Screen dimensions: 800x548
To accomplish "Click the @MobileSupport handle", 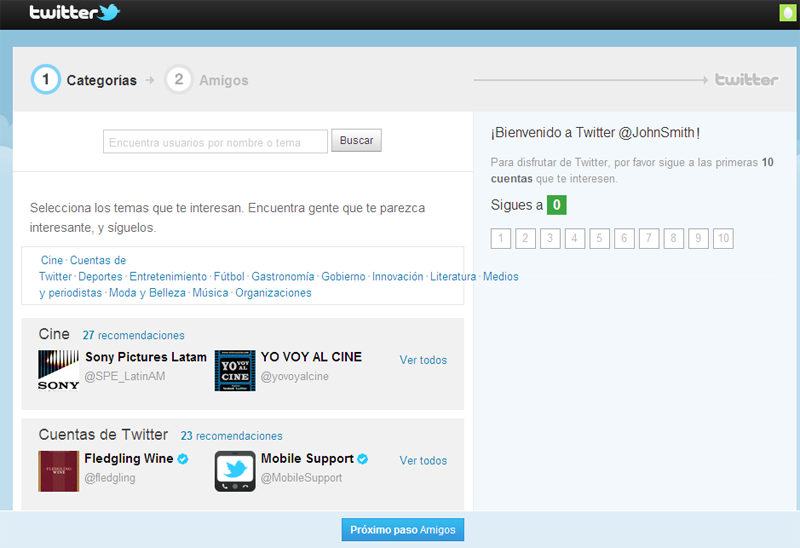I will (302, 478).
